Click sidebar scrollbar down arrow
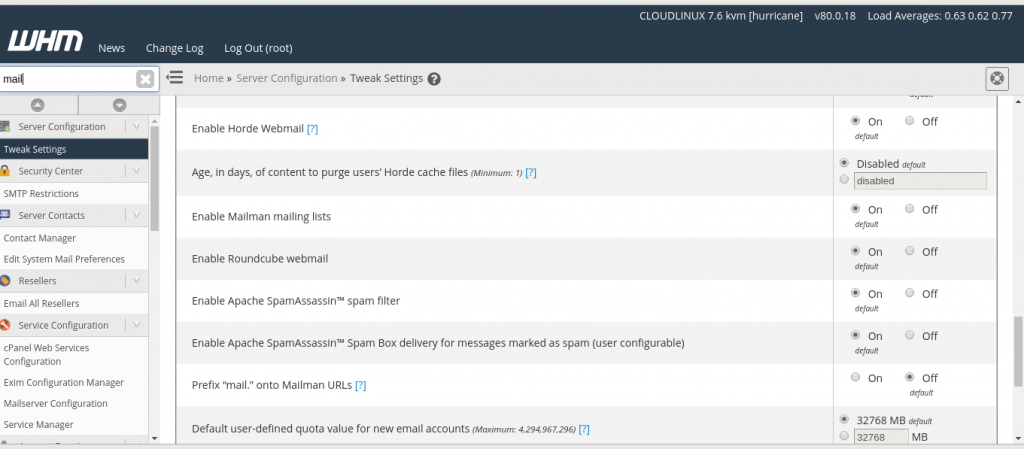The height and width of the screenshot is (449, 1024). coord(155,438)
